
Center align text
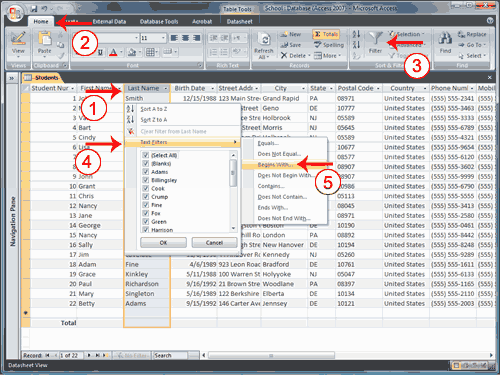point(185,38)
